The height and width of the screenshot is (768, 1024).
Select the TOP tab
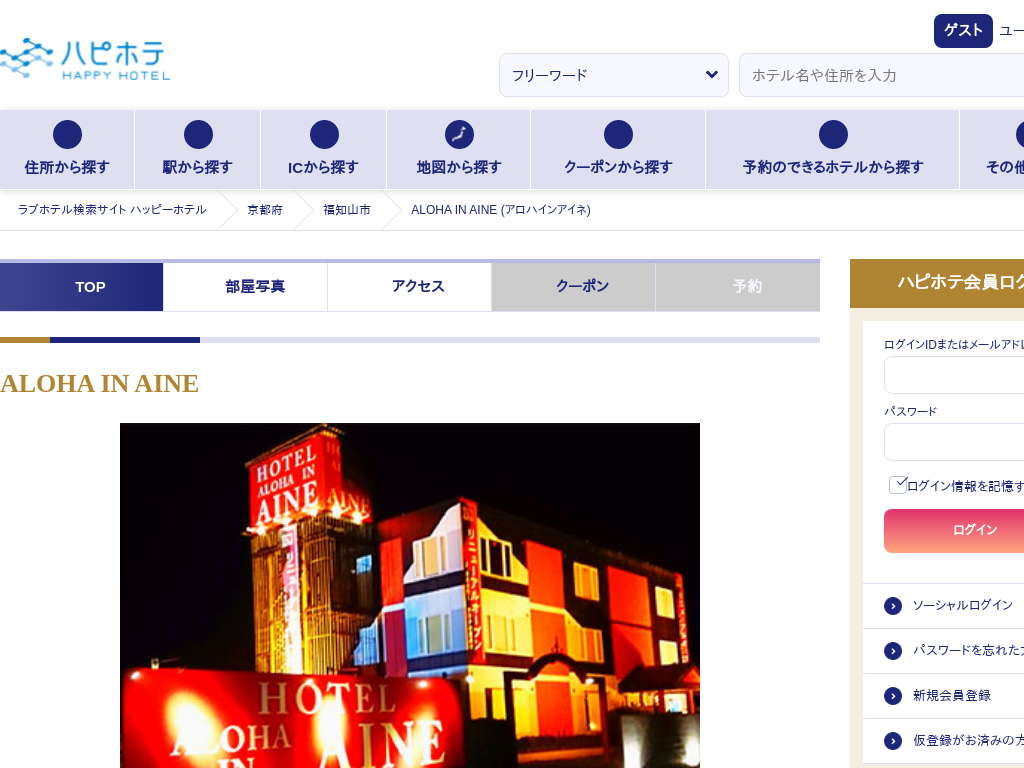(82, 287)
